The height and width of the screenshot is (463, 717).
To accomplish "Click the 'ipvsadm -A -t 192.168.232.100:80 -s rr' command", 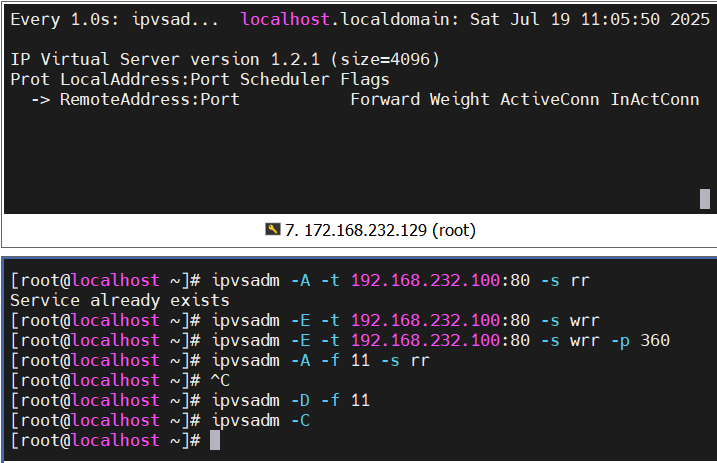I will [x=401, y=280].
